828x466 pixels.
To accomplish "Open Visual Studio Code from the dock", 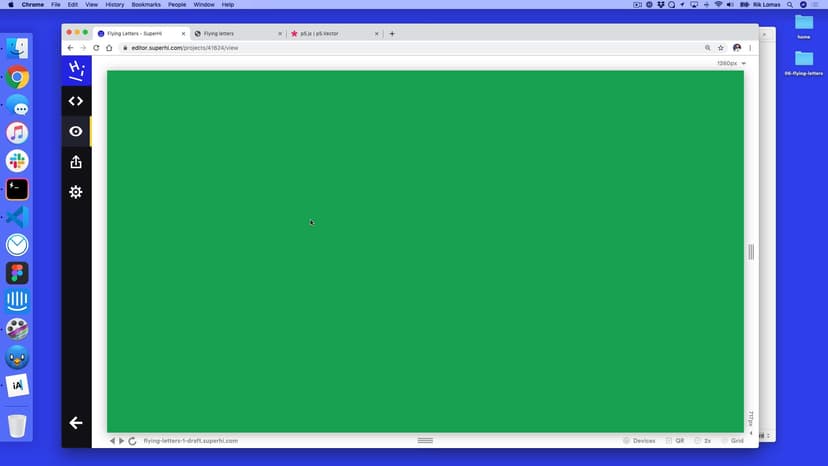I will (17, 217).
